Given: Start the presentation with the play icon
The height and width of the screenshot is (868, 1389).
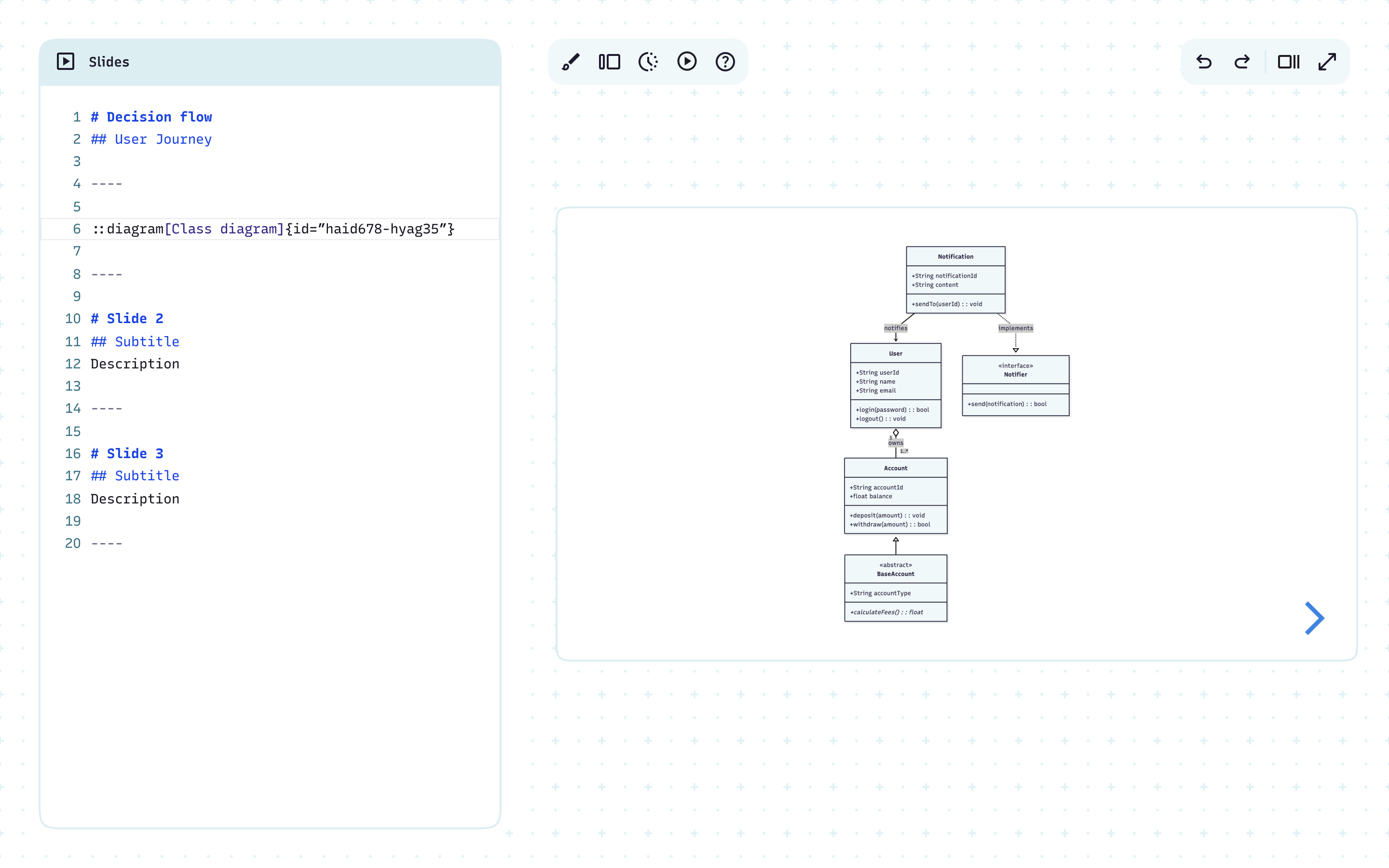Looking at the screenshot, I should [687, 61].
